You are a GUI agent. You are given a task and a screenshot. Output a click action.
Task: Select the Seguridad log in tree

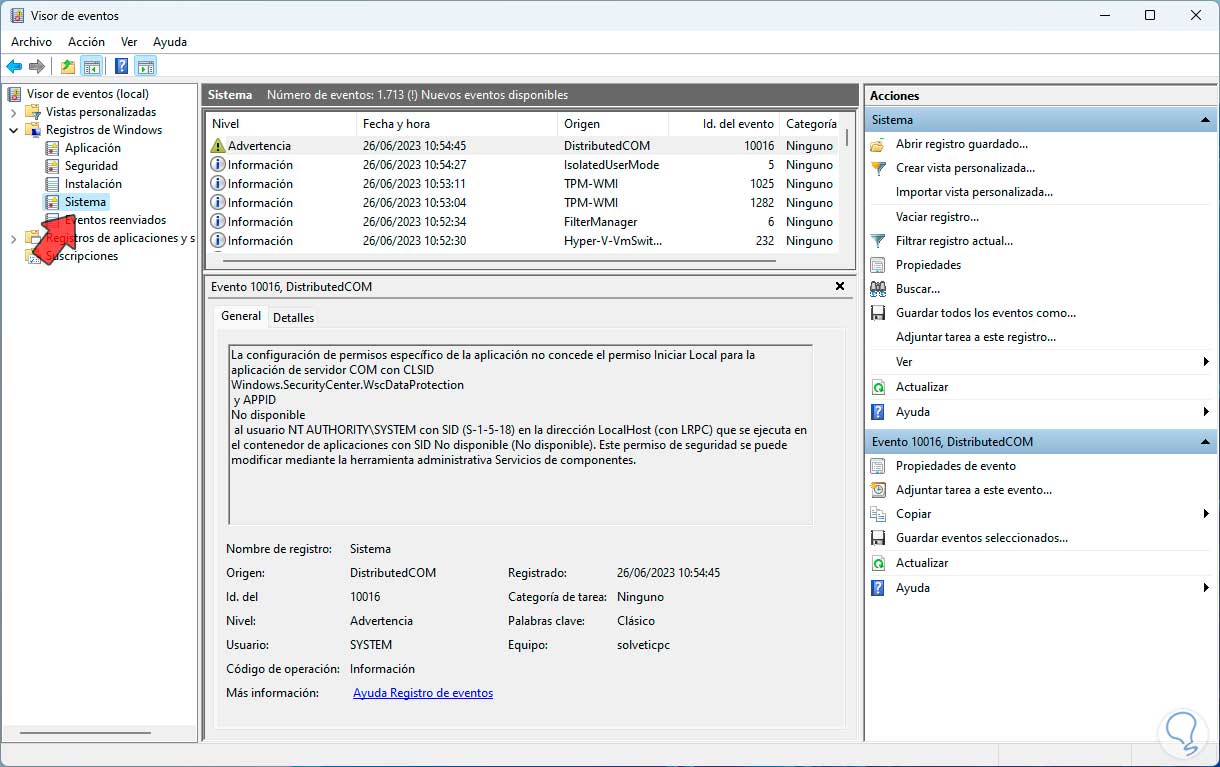[x=91, y=166]
